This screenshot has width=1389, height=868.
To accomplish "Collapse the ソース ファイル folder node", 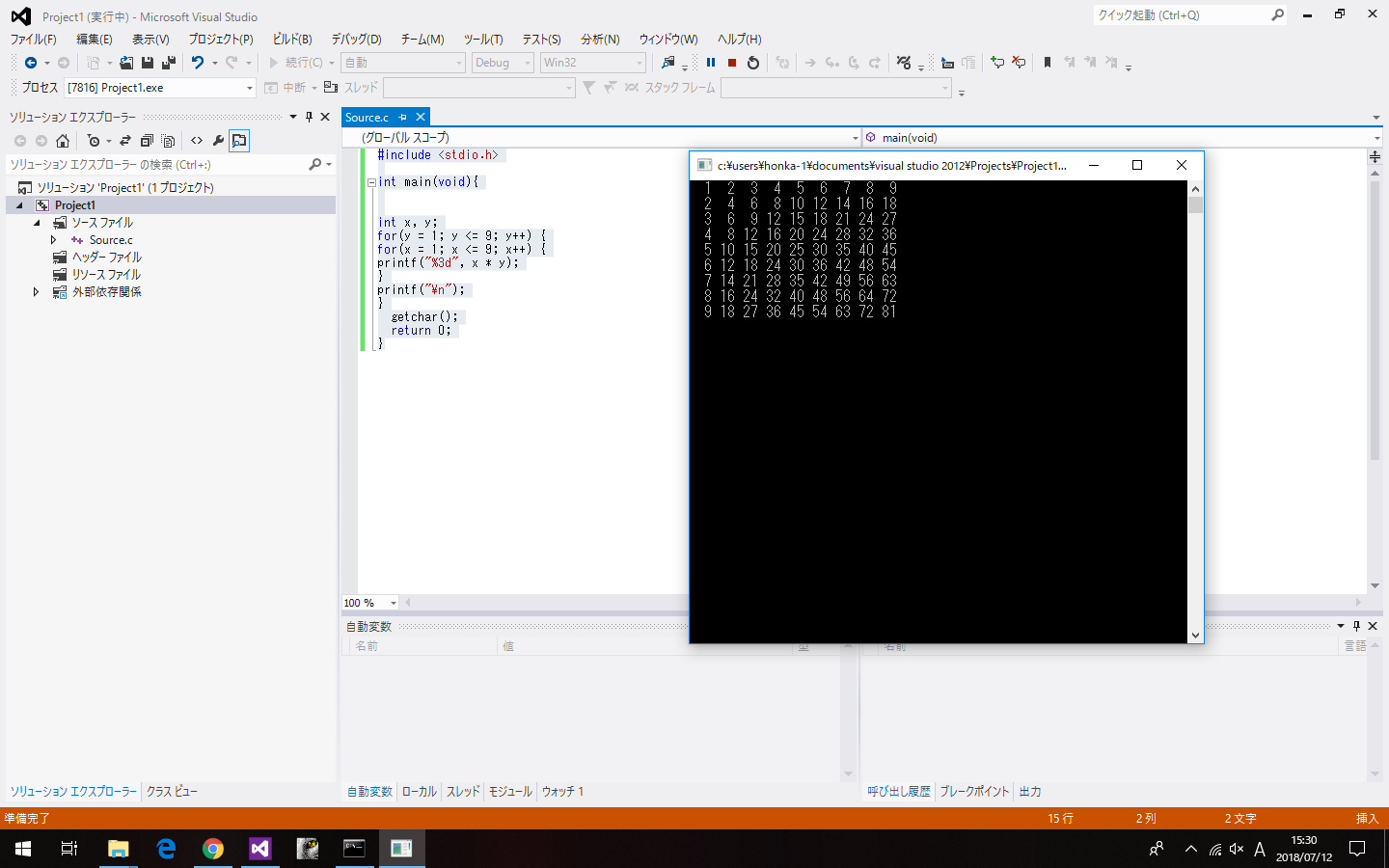I will (38, 223).
